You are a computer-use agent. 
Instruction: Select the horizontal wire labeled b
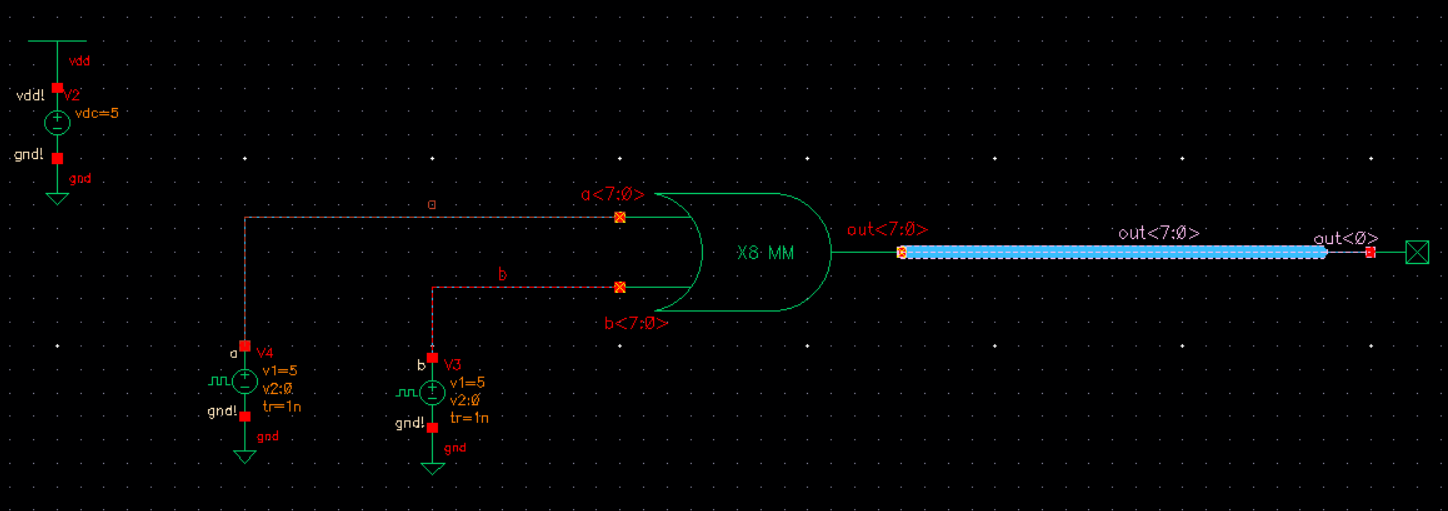526,287
